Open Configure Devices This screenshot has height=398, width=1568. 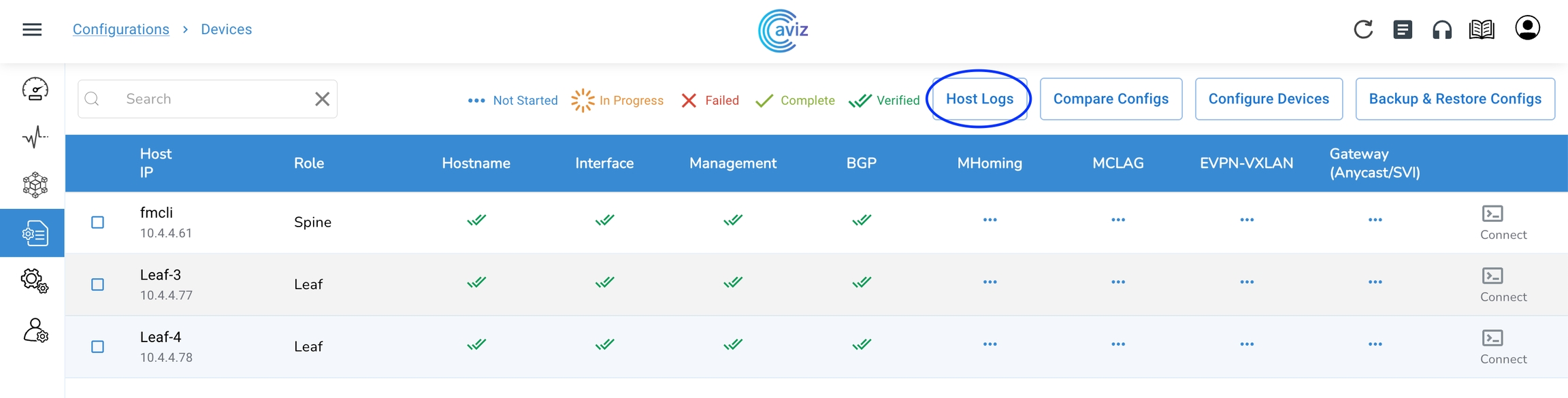(x=1269, y=99)
